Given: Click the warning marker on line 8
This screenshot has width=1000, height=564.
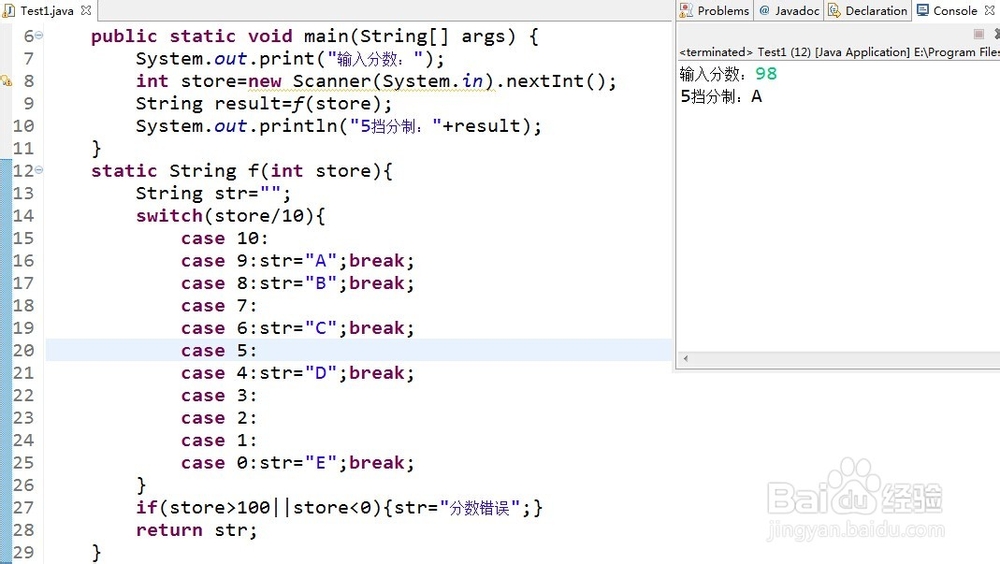Looking at the screenshot, I should pos(6,81).
